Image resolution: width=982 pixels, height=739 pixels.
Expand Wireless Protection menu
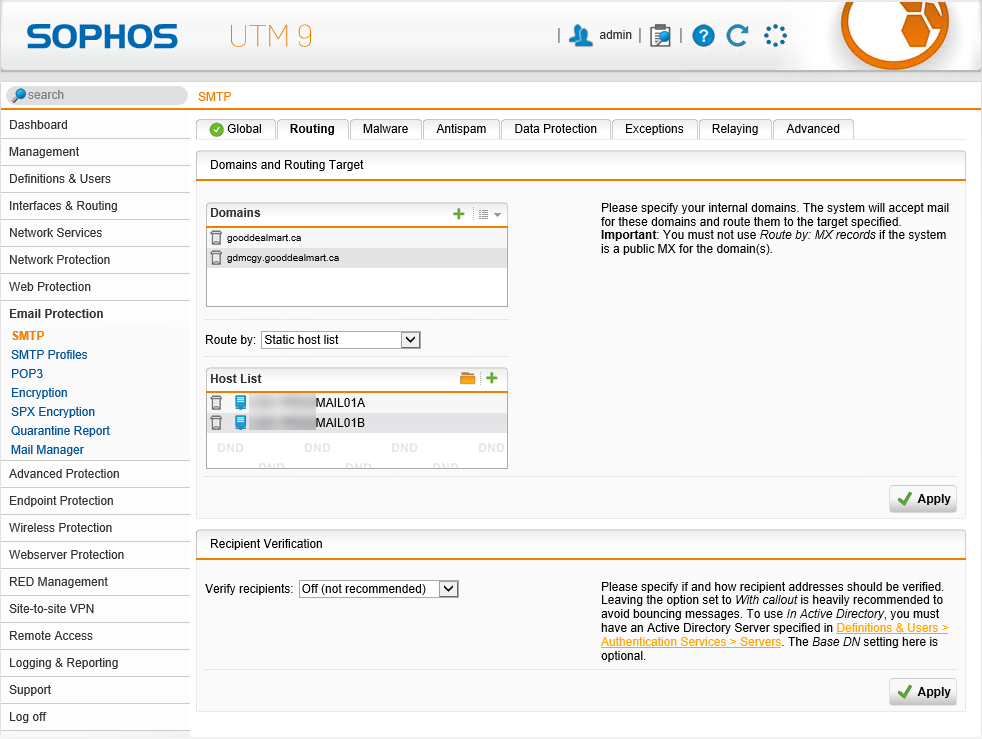pos(96,528)
